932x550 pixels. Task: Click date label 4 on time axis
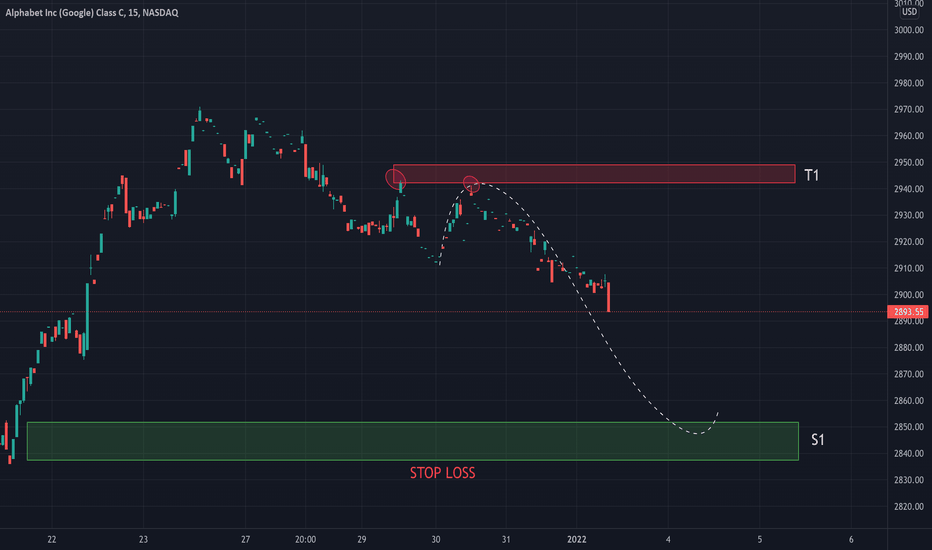(x=668, y=539)
